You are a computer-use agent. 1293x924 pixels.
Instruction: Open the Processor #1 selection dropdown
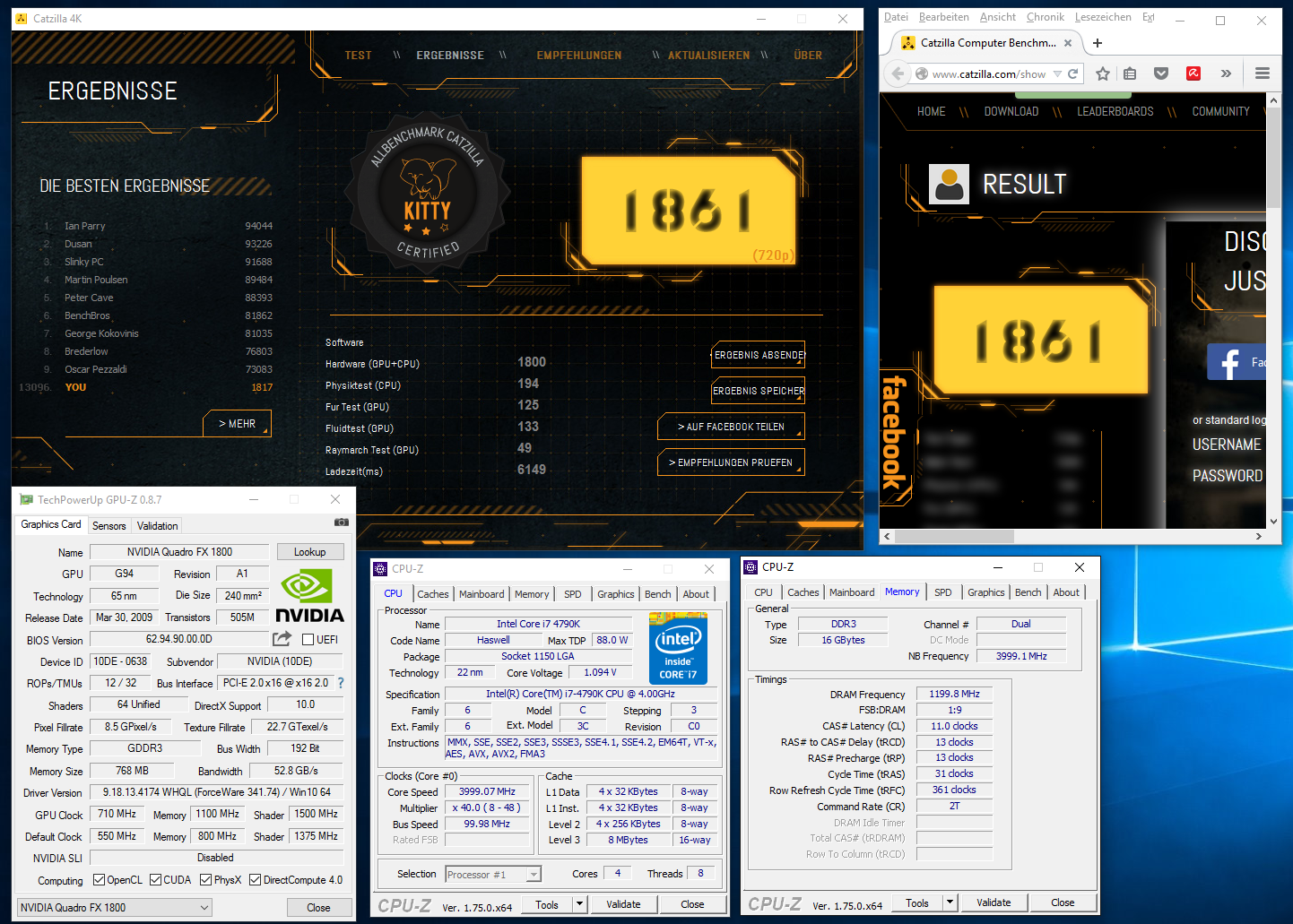493,875
